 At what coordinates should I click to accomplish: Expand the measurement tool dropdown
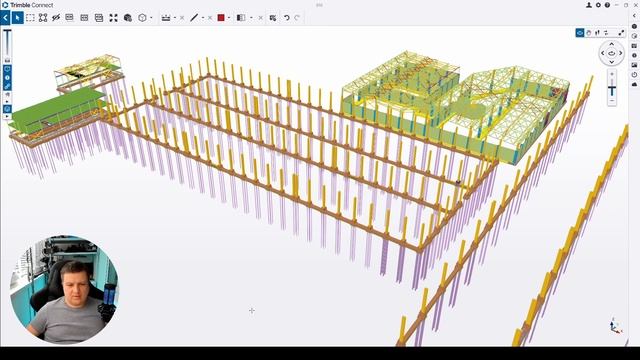point(175,18)
